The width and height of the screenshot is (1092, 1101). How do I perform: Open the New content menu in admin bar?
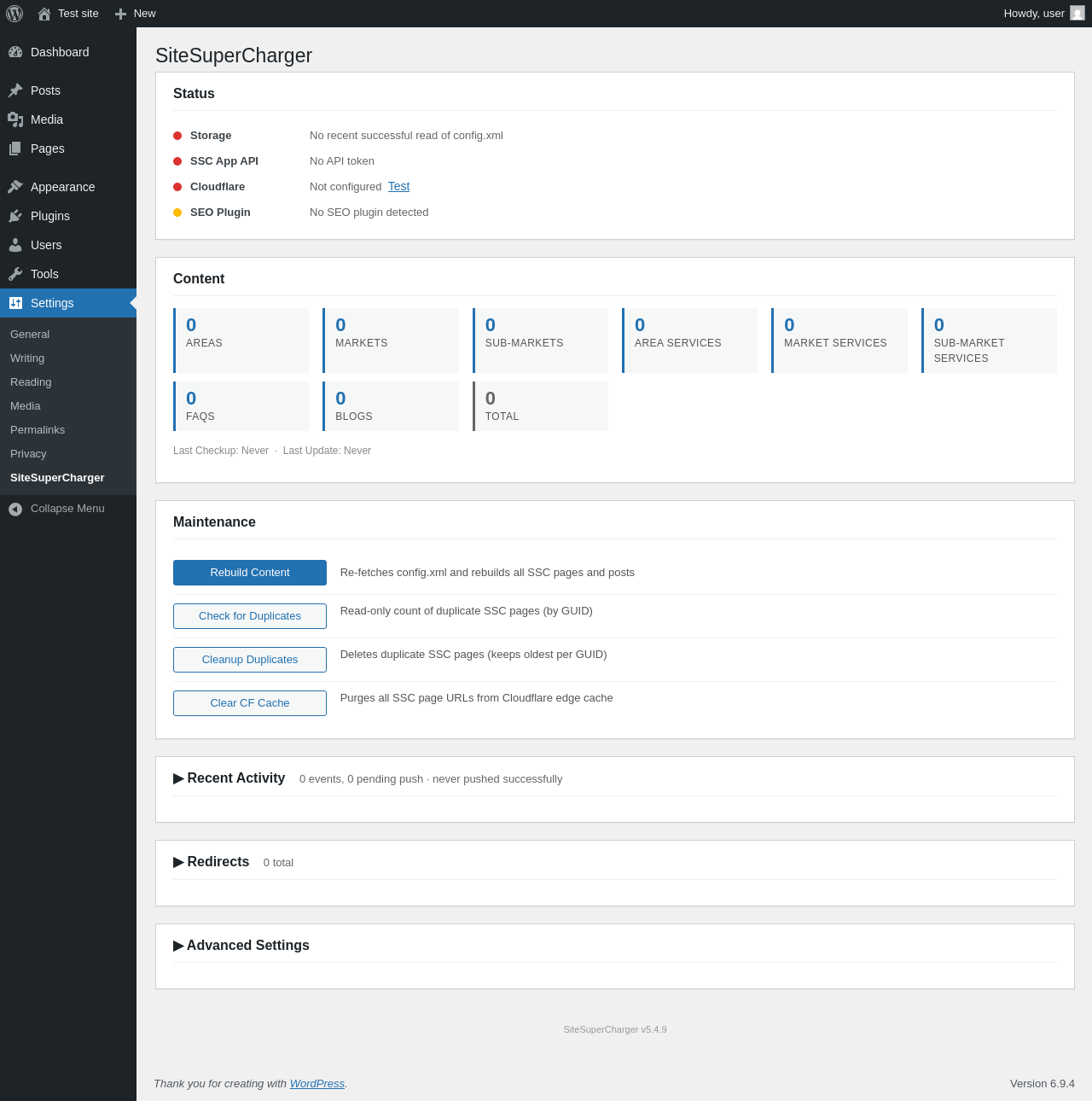tap(136, 14)
